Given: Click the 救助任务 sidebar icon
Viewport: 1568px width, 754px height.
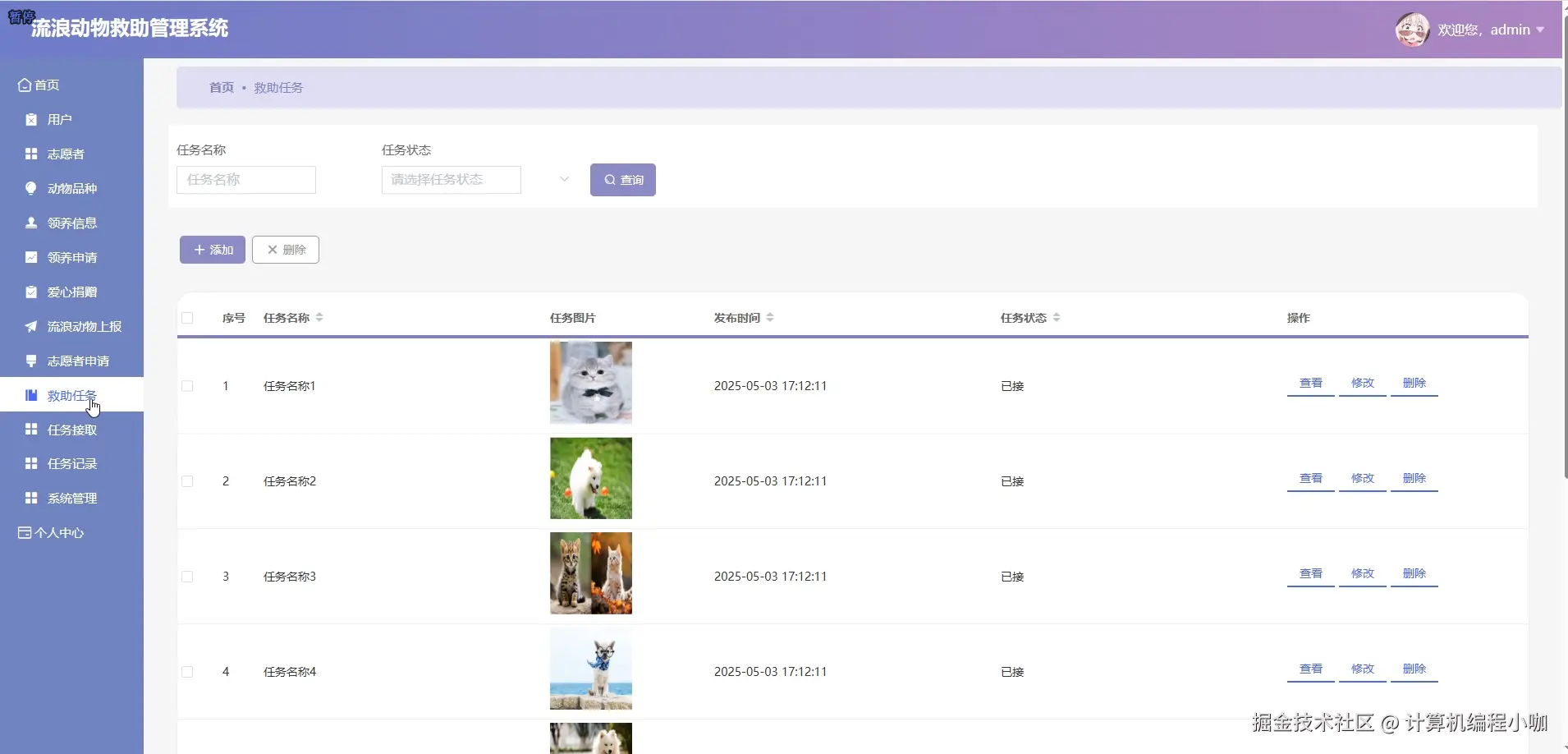Looking at the screenshot, I should [x=31, y=396].
